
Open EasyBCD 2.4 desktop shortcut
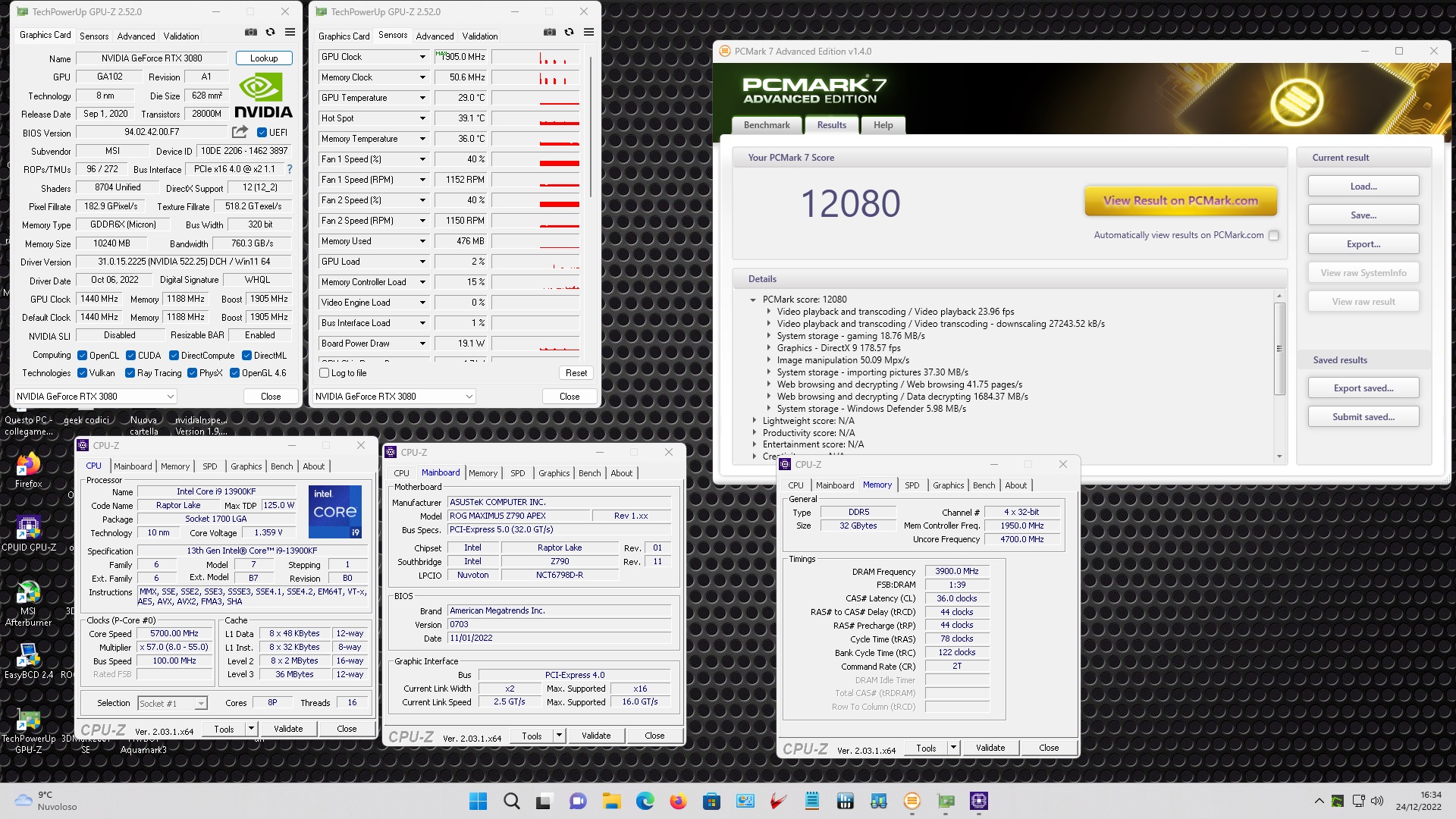pos(29,661)
